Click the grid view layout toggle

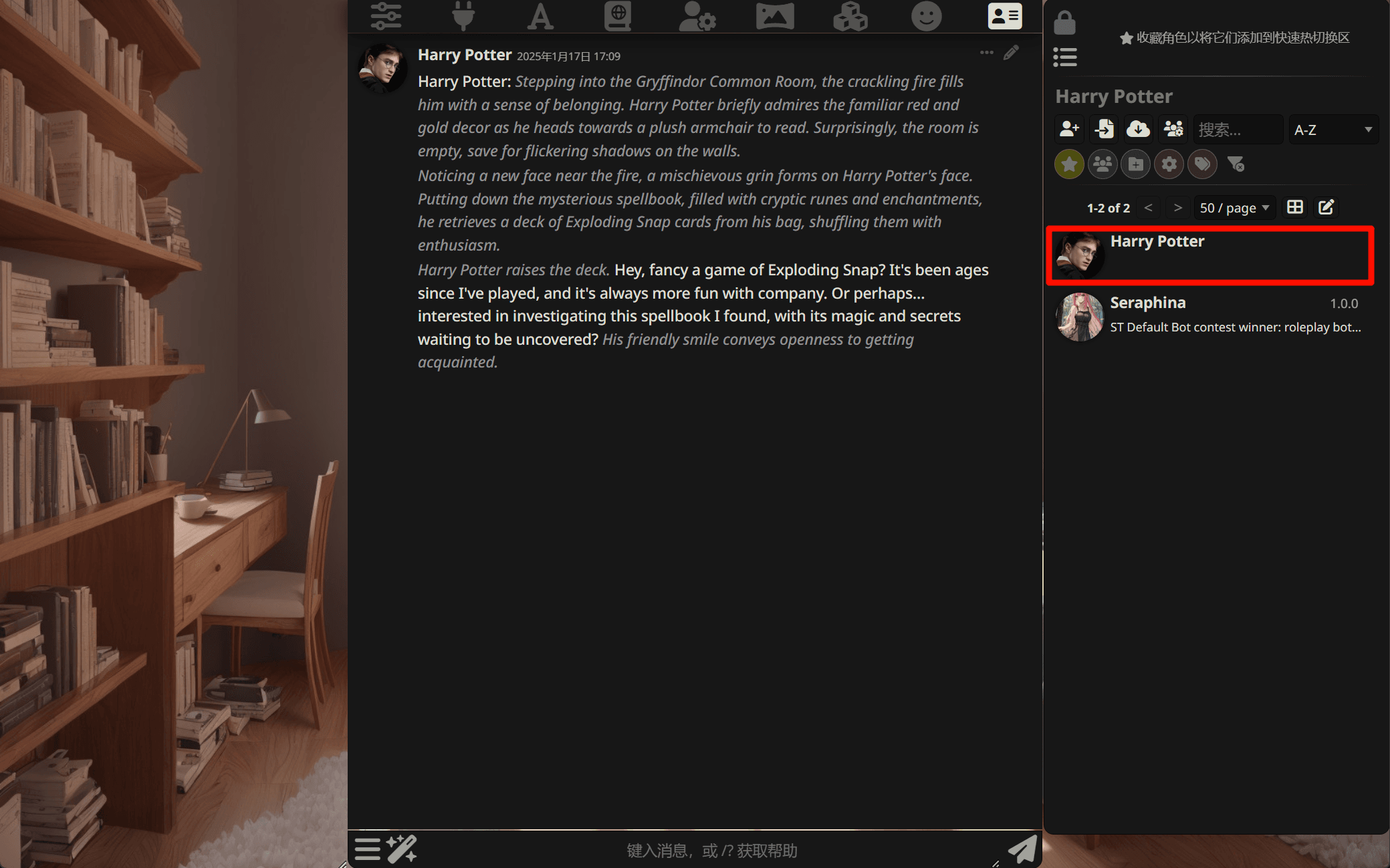pos(1294,207)
